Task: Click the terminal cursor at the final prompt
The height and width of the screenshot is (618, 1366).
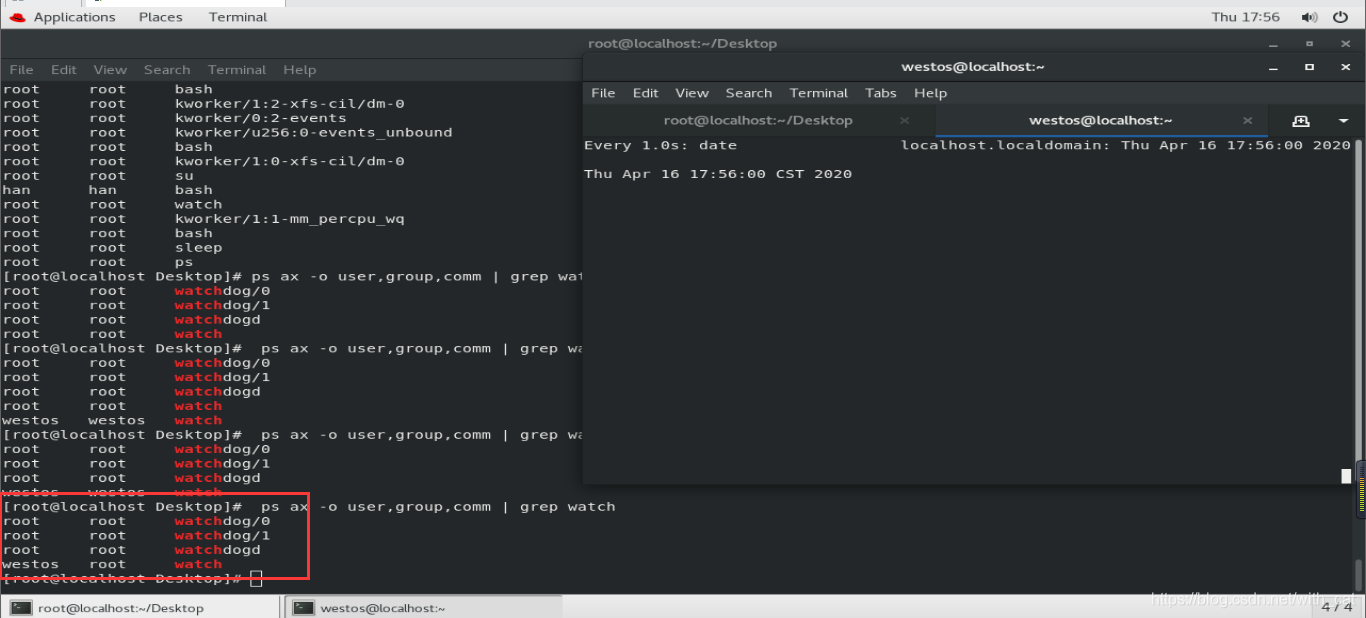Action: click(256, 579)
